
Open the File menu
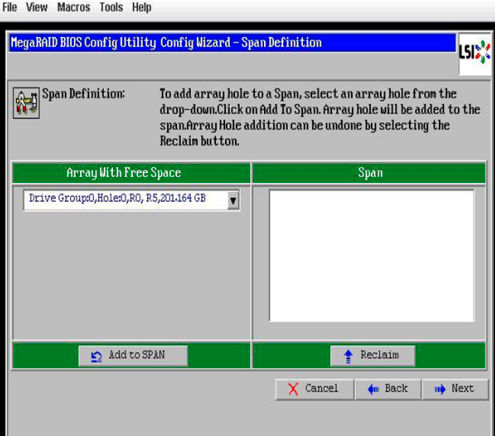point(10,7)
